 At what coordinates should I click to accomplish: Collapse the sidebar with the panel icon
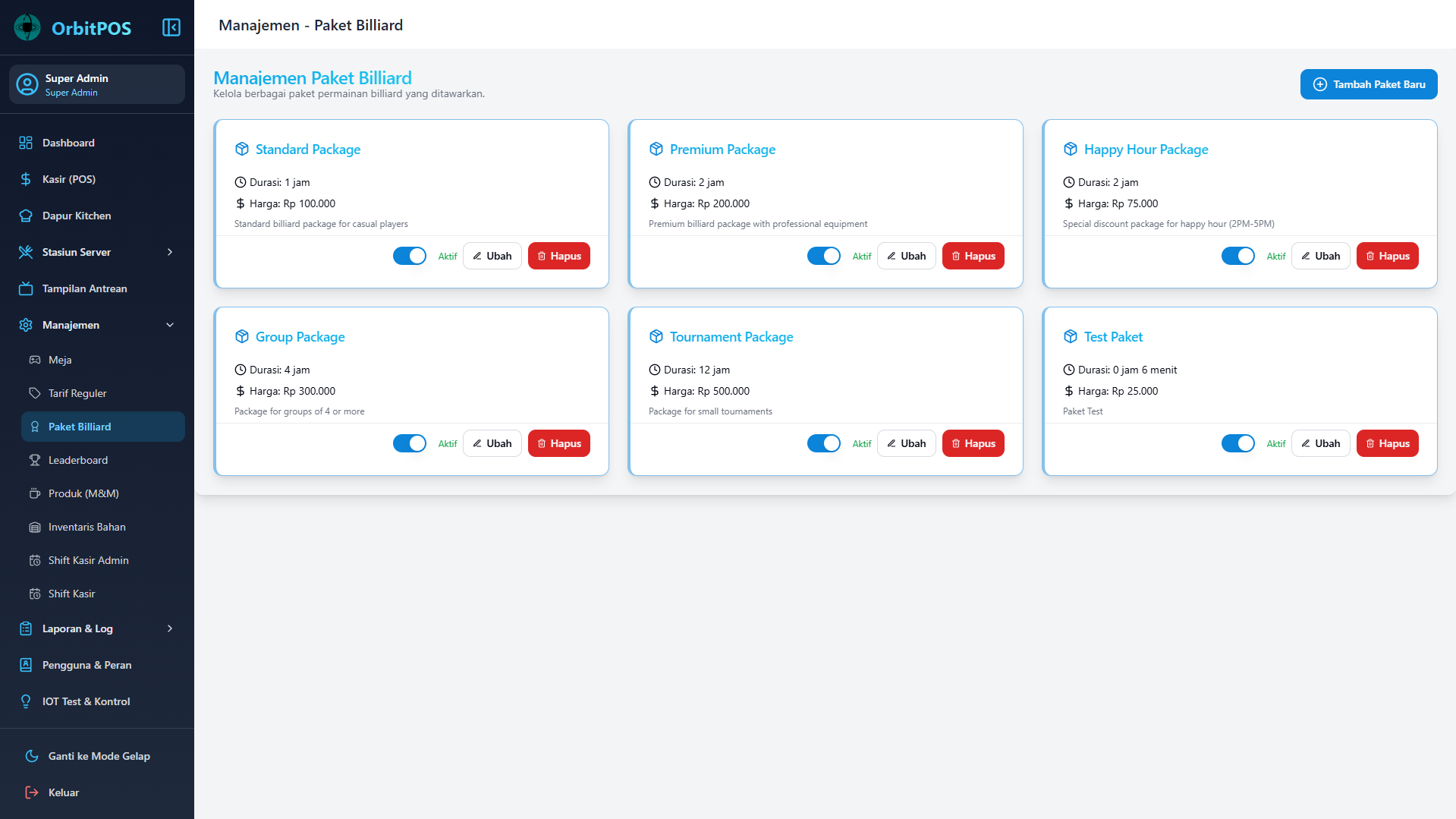click(x=171, y=27)
